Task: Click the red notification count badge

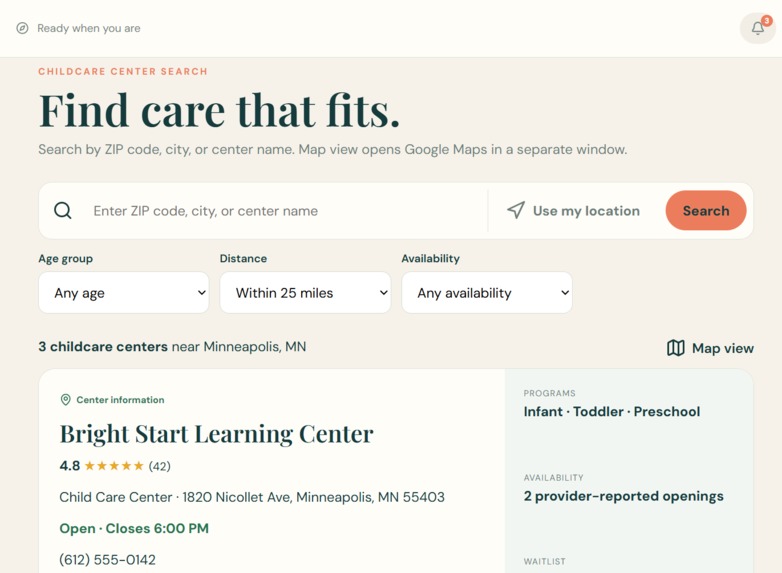Action: 767,21
